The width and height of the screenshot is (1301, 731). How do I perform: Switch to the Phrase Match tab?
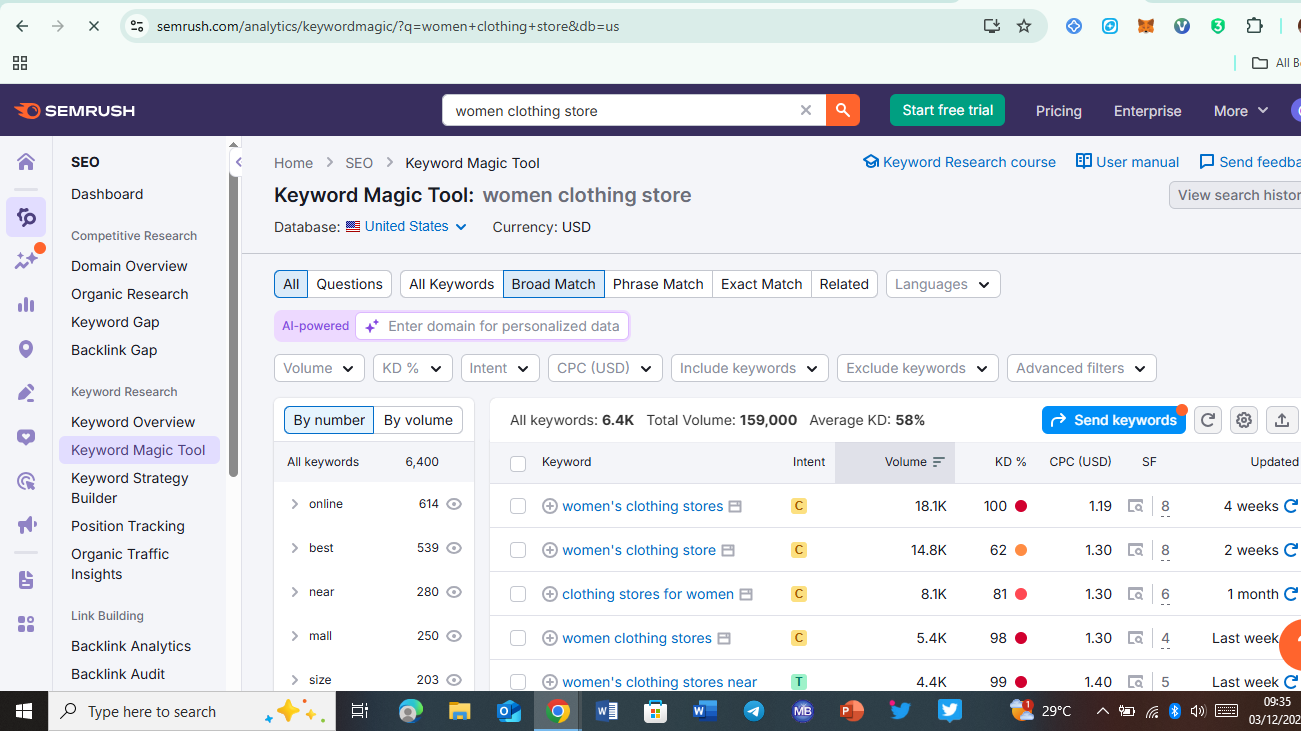(x=657, y=284)
